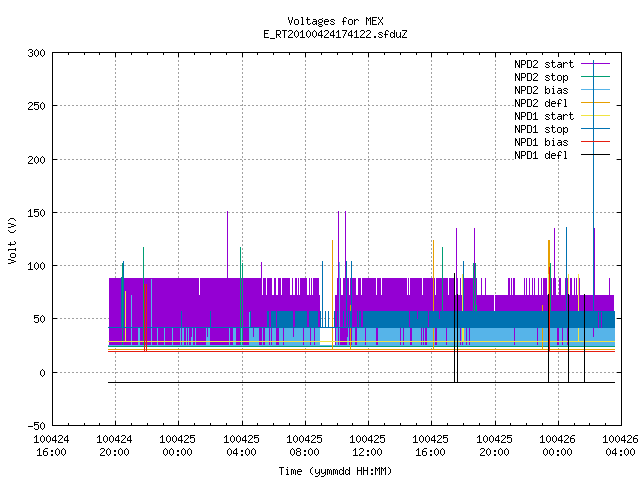Click the '100425 12:00' x-axis tick label
The image size is (640, 480).
click(x=367, y=446)
